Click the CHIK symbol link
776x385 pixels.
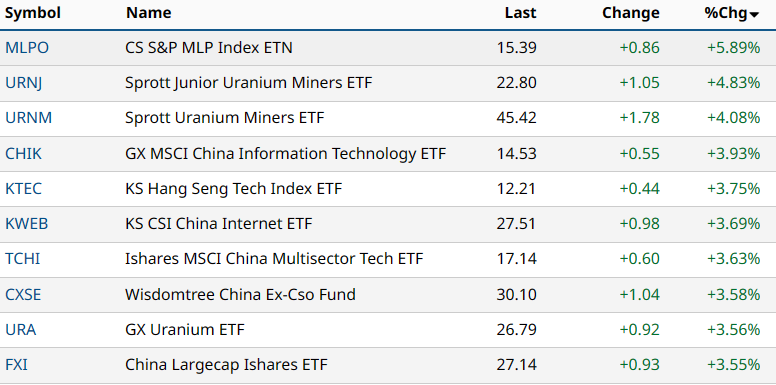coord(24,154)
